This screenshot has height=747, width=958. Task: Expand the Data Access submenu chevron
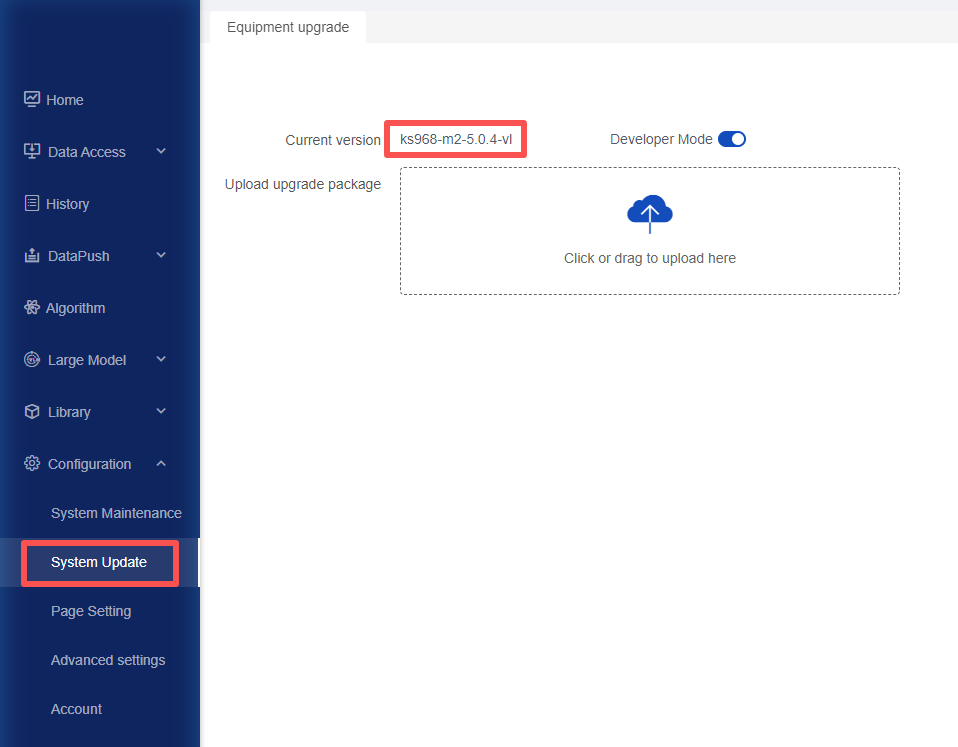click(161, 151)
